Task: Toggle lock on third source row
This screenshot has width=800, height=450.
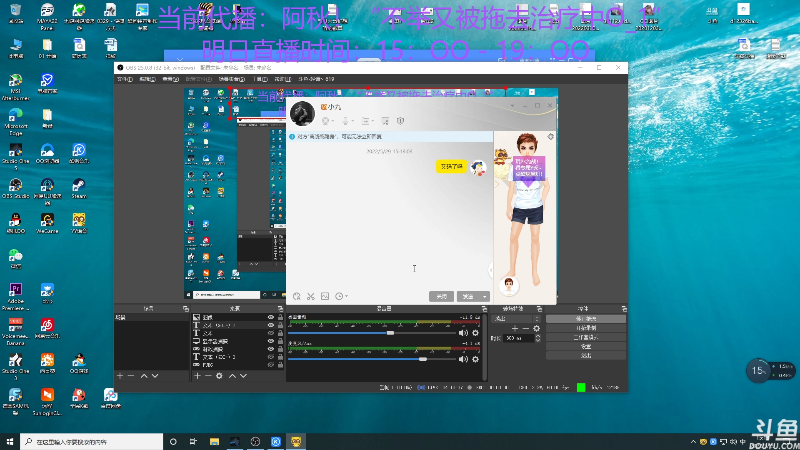Action: (x=280, y=333)
